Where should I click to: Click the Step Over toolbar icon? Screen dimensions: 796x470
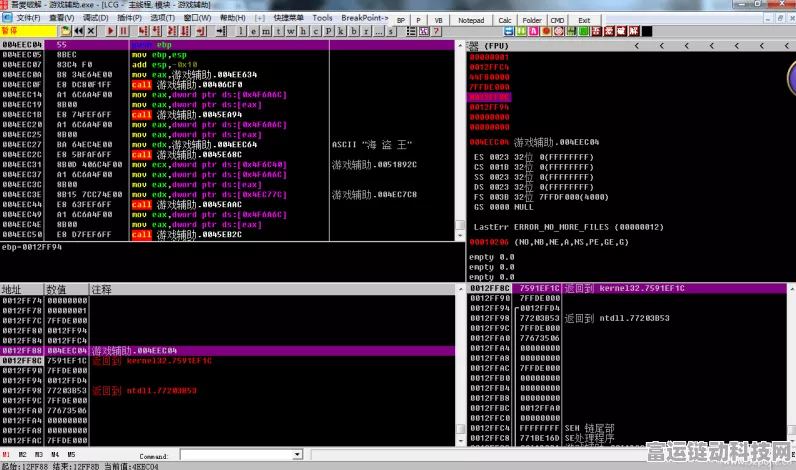[156, 31]
